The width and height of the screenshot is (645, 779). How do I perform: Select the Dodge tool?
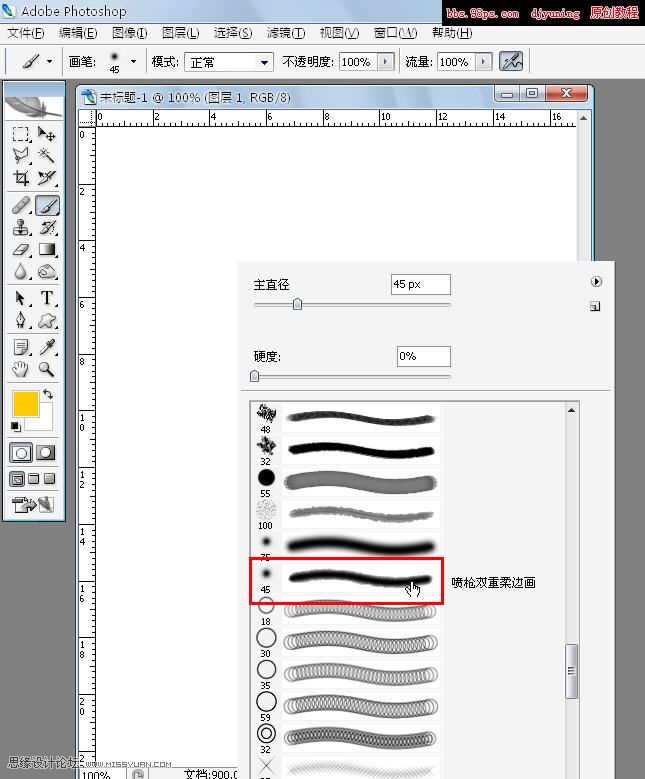click(47, 271)
